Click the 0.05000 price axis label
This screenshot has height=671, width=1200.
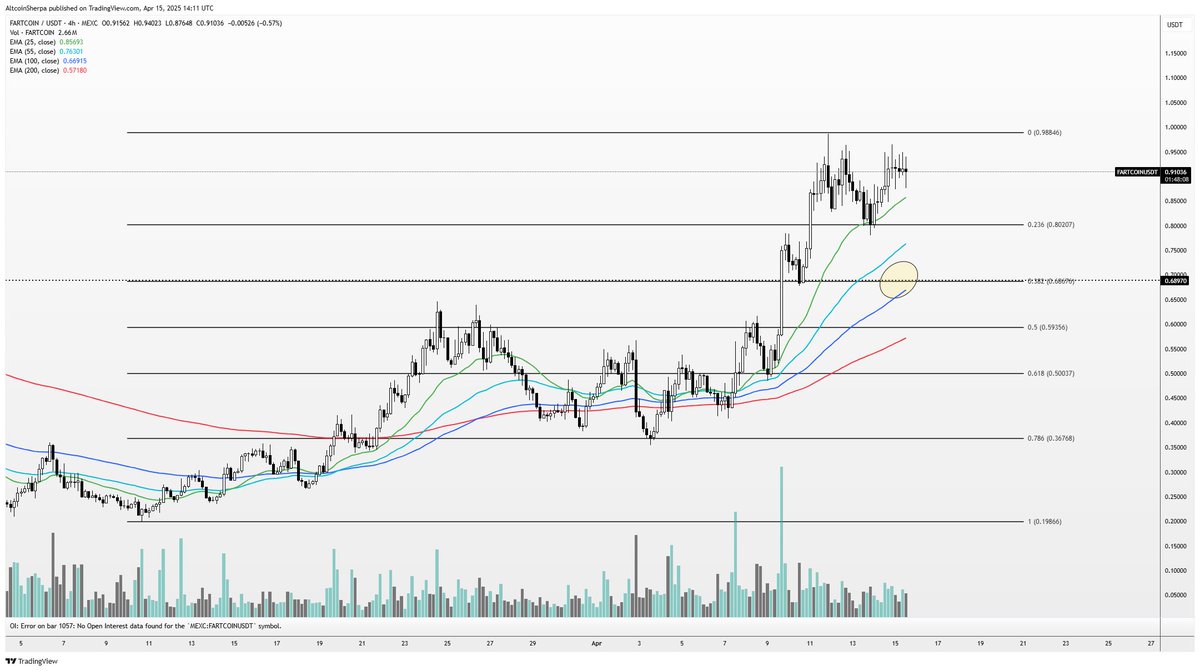click(1176, 595)
